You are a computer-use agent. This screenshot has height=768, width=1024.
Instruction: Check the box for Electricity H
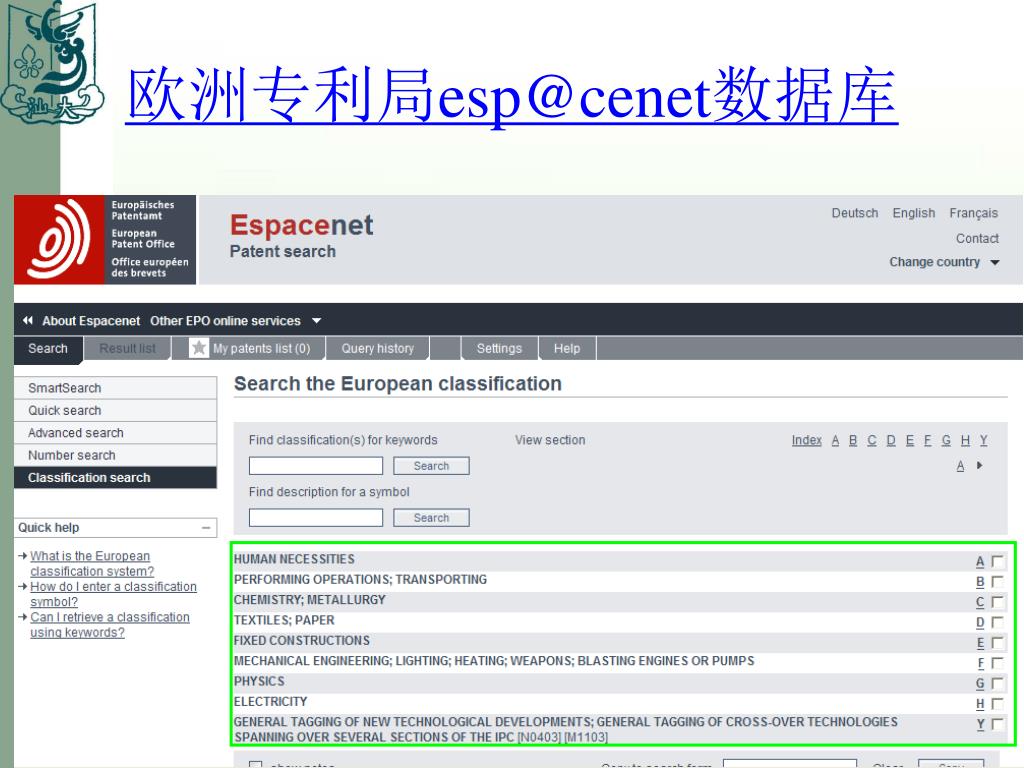pyautogui.click(x=998, y=703)
